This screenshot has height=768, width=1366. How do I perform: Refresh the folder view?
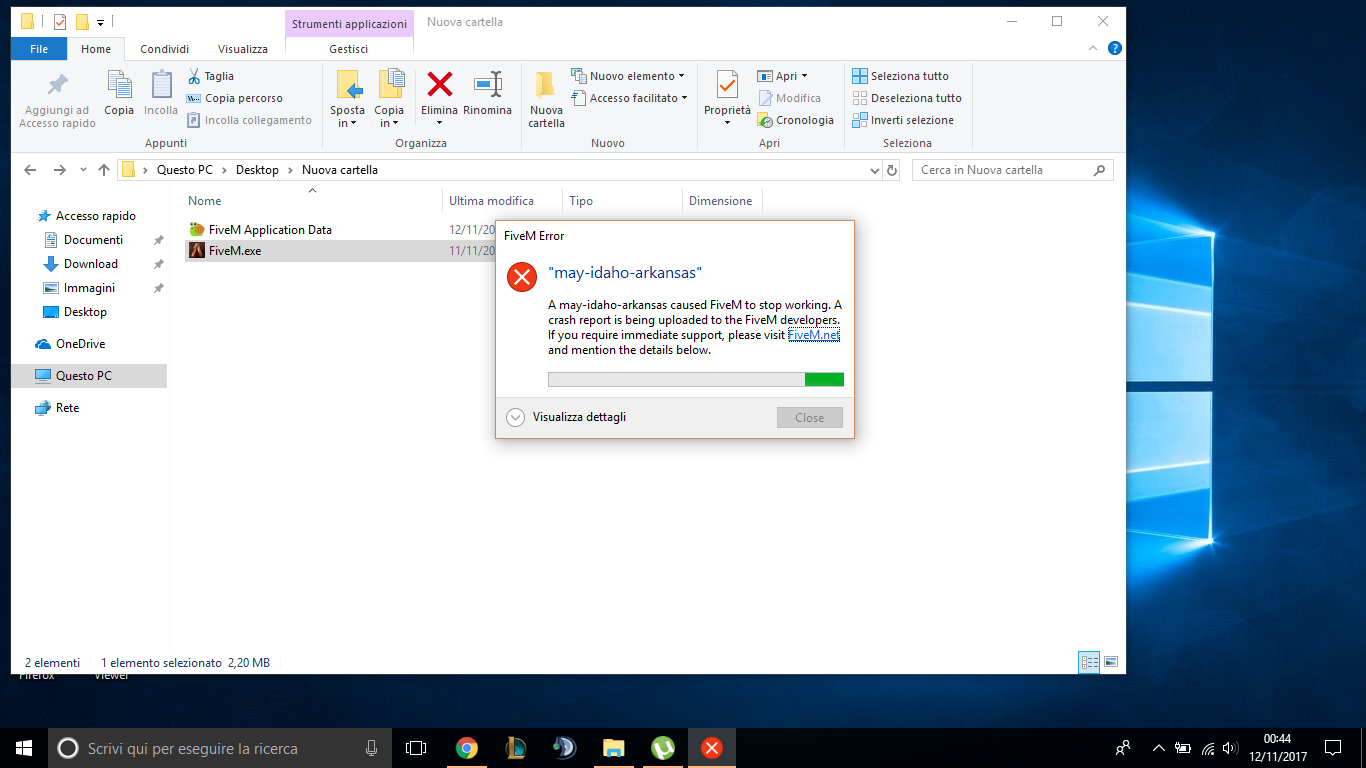[892, 171]
